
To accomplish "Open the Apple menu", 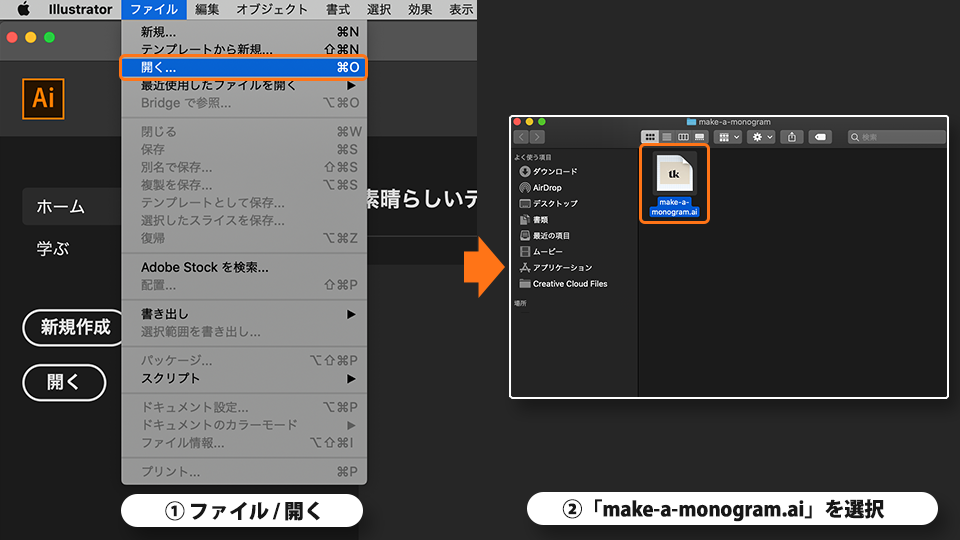I will [x=23, y=9].
